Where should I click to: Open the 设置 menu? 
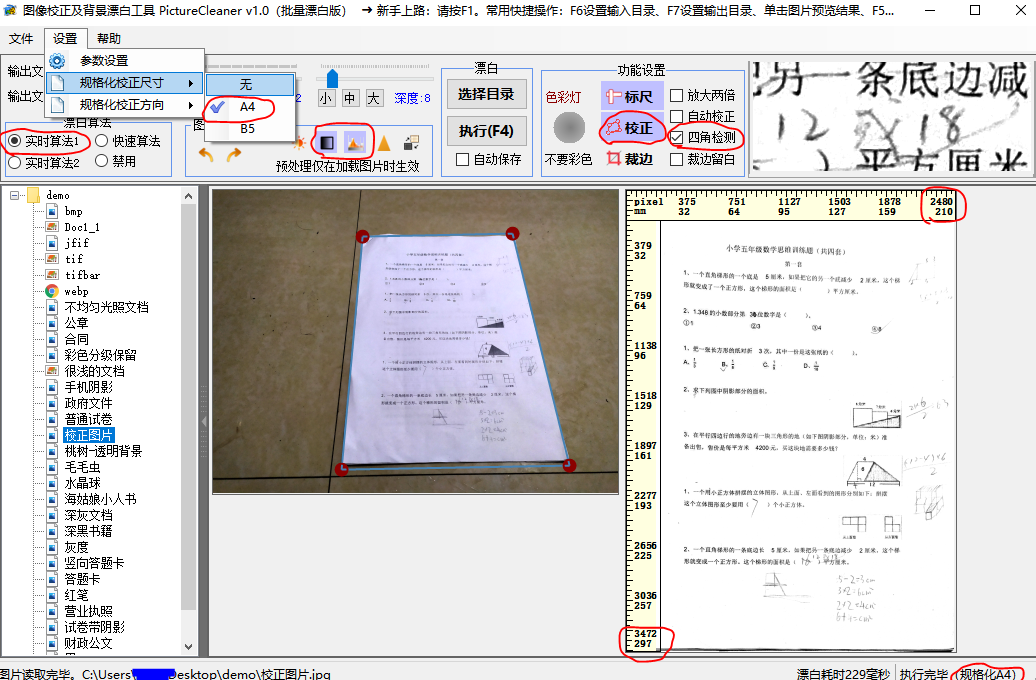point(65,39)
